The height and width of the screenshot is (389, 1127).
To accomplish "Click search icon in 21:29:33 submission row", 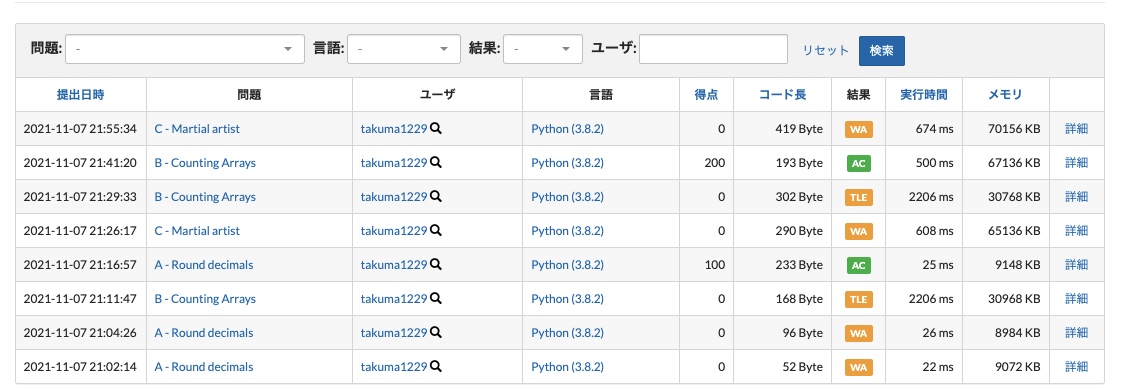I will click(436, 196).
